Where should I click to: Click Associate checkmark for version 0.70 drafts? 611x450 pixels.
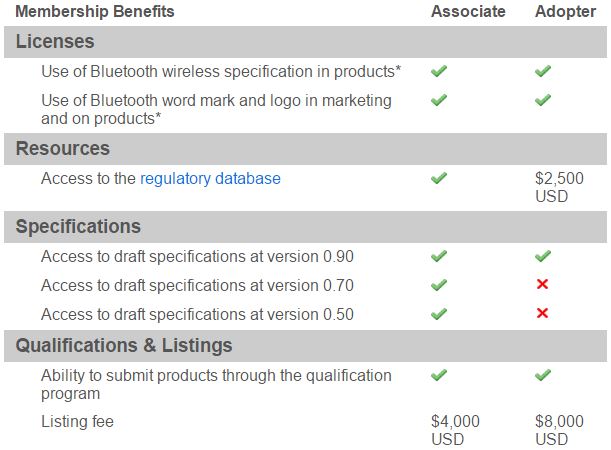click(438, 285)
